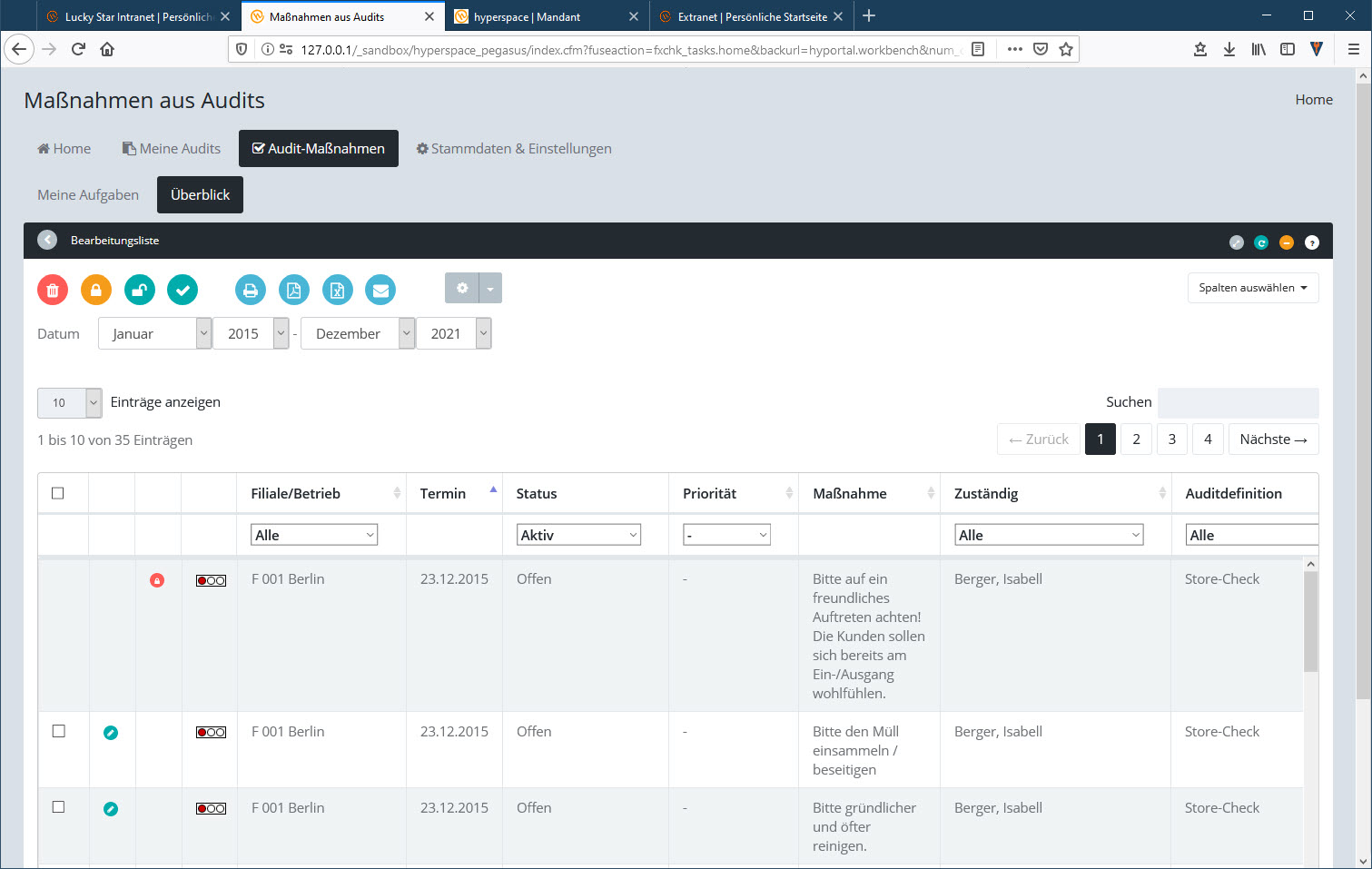This screenshot has height=869, width=1372.
Task: Click the 'Nächste' pagination button
Action: [x=1273, y=439]
